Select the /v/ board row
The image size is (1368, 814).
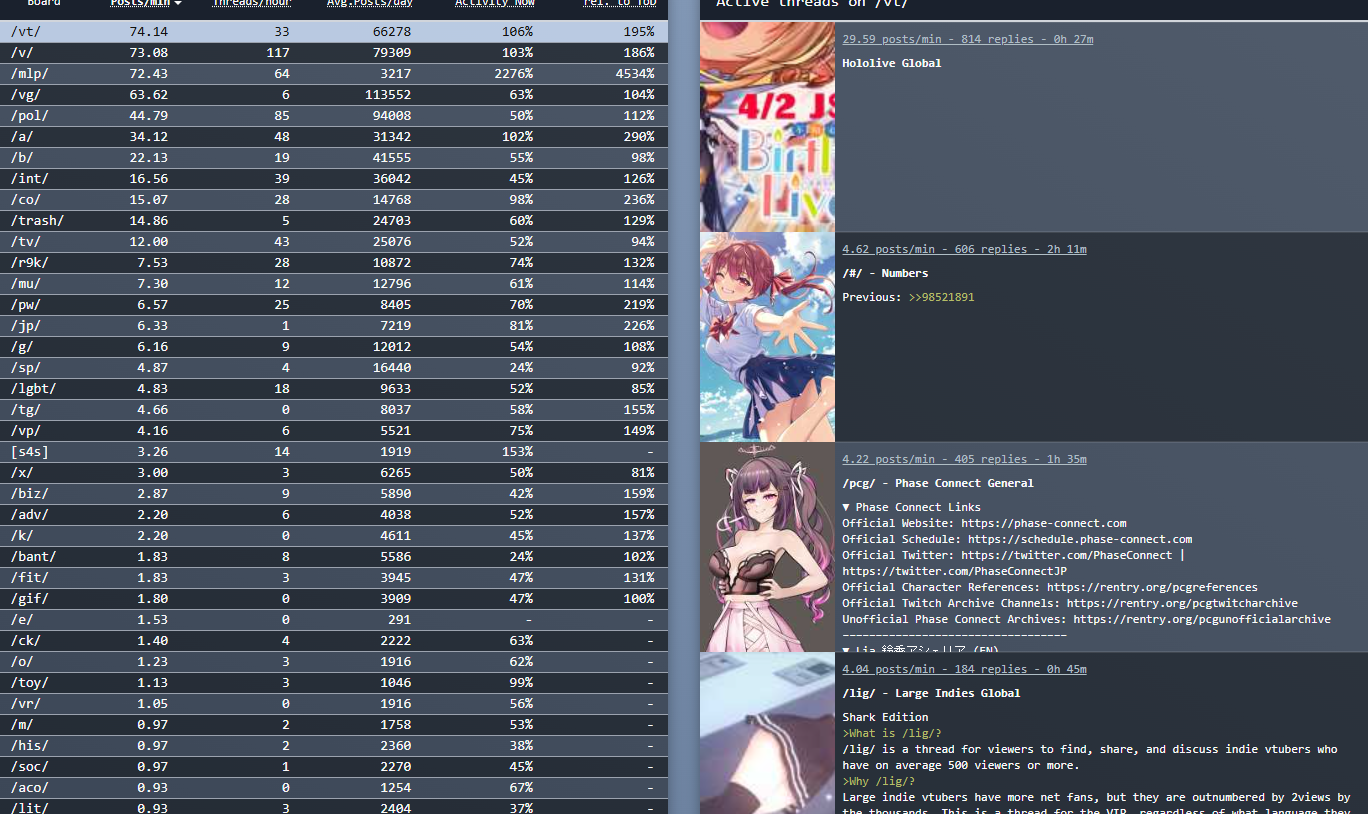pyautogui.click(x=334, y=53)
